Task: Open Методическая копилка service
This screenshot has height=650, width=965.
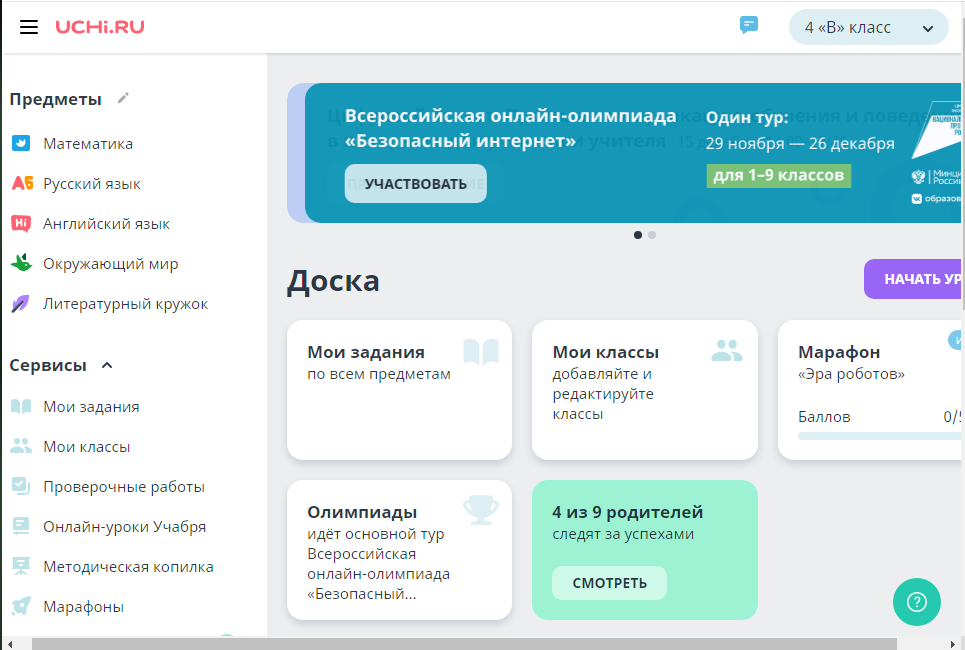Action: [128, 567]
